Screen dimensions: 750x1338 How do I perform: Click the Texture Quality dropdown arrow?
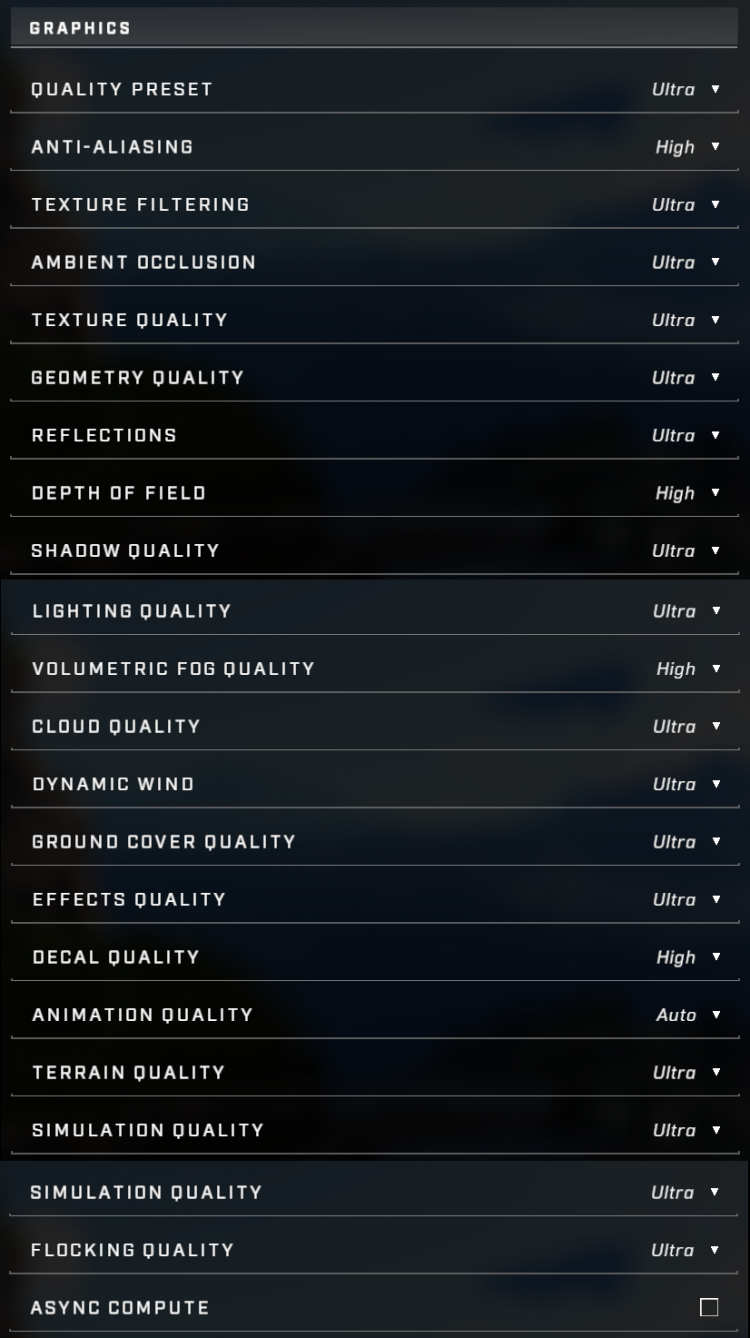click(x=715, y=320)
